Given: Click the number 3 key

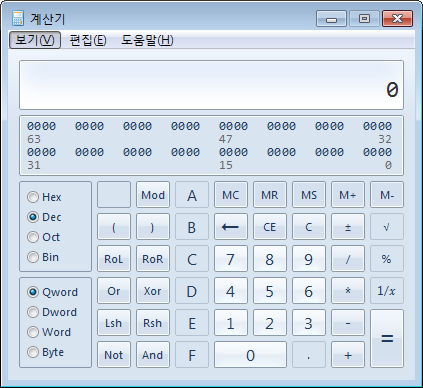Looking at the screenshot, I should click(x=309, y=323).
